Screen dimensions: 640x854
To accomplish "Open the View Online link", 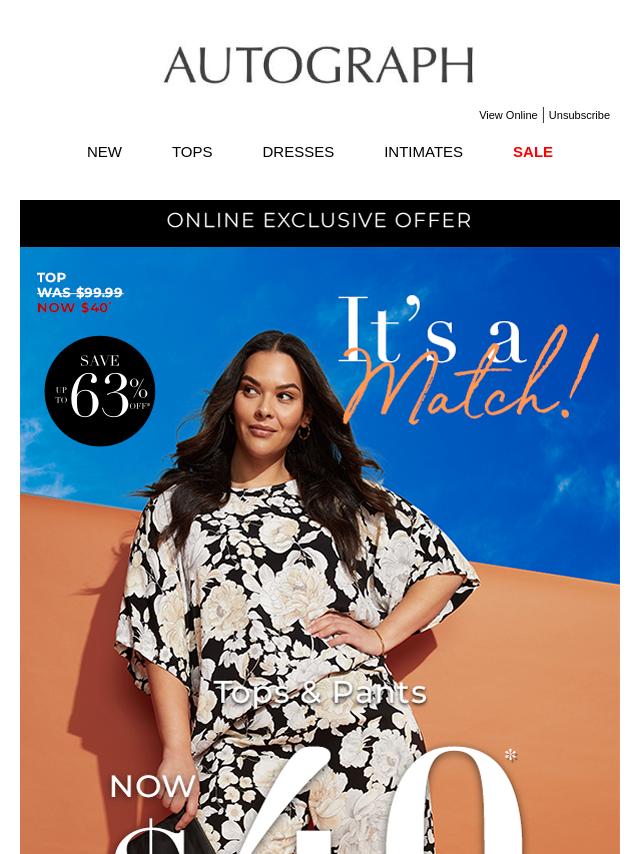I will tap(508, 115).
